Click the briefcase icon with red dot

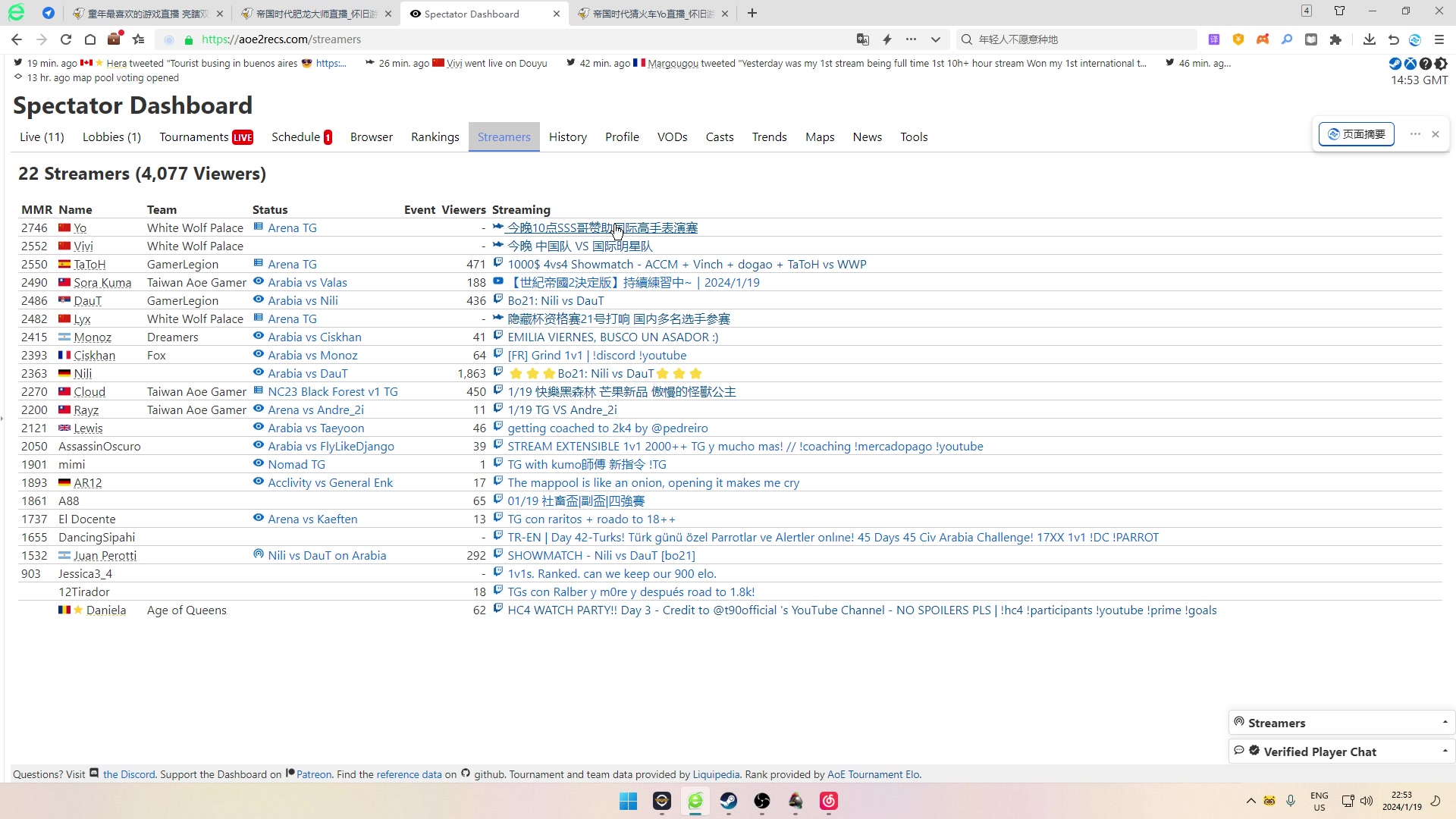pyautogui.click(x=115, y=39)
